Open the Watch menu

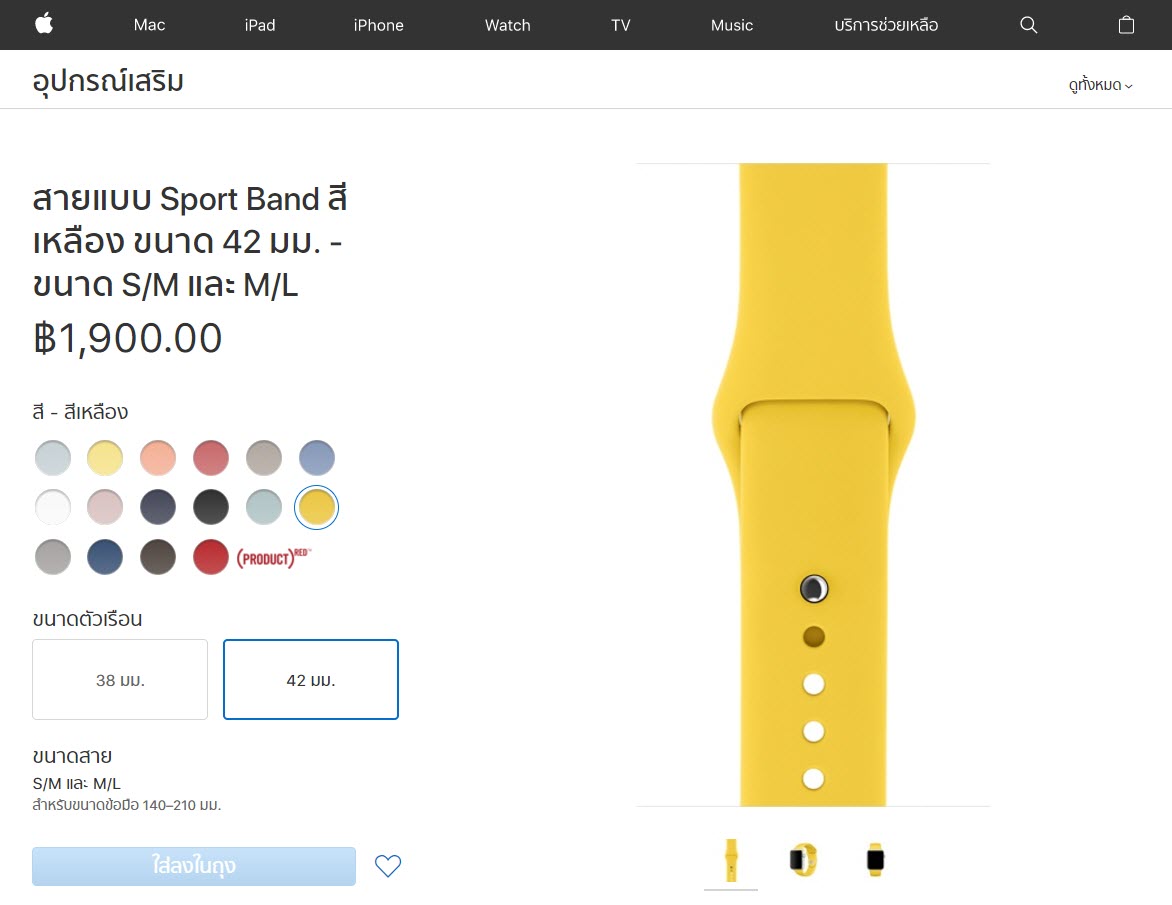click(x=508, y=25)
